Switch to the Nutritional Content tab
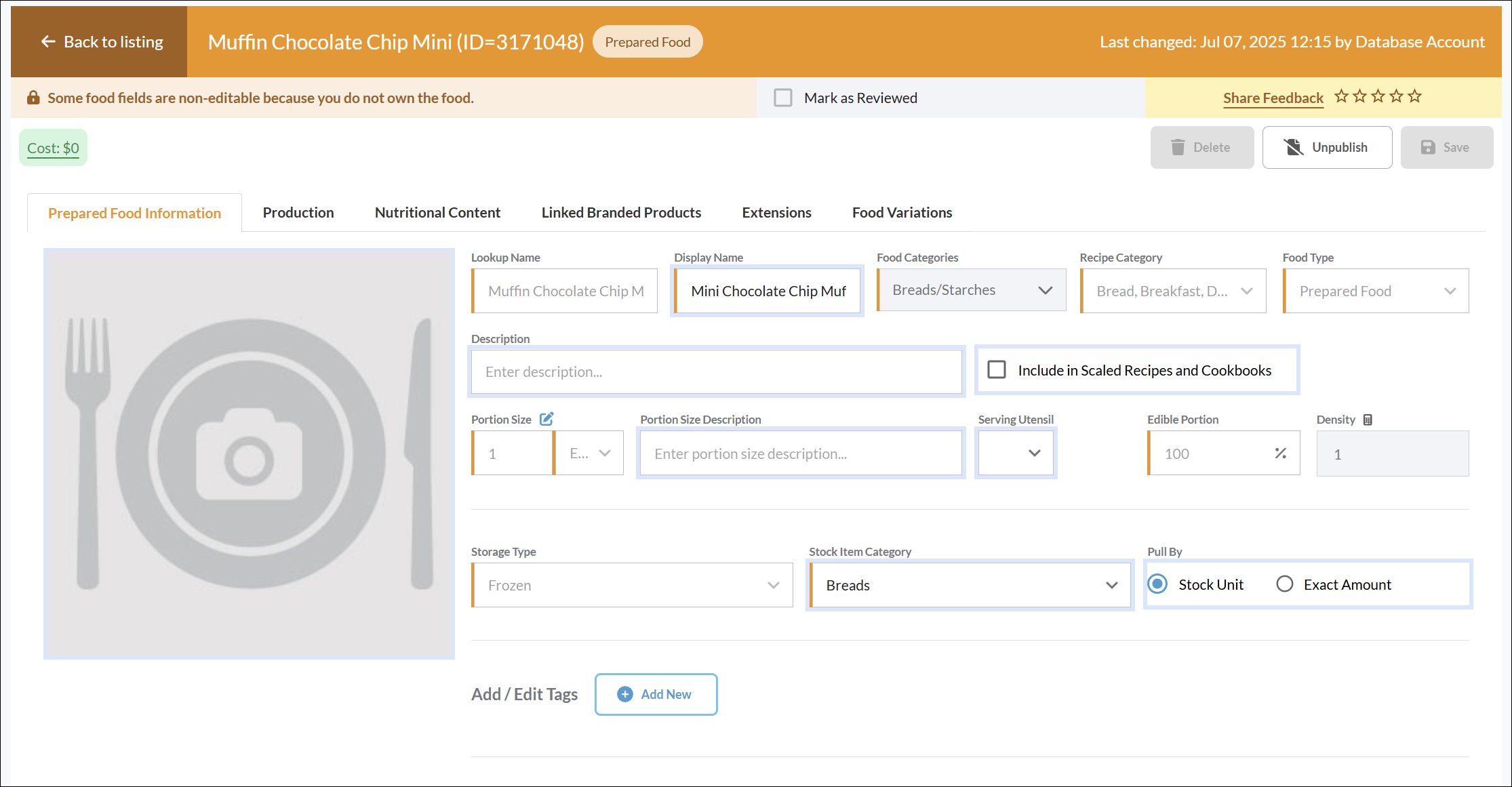 tap(437, 213)
